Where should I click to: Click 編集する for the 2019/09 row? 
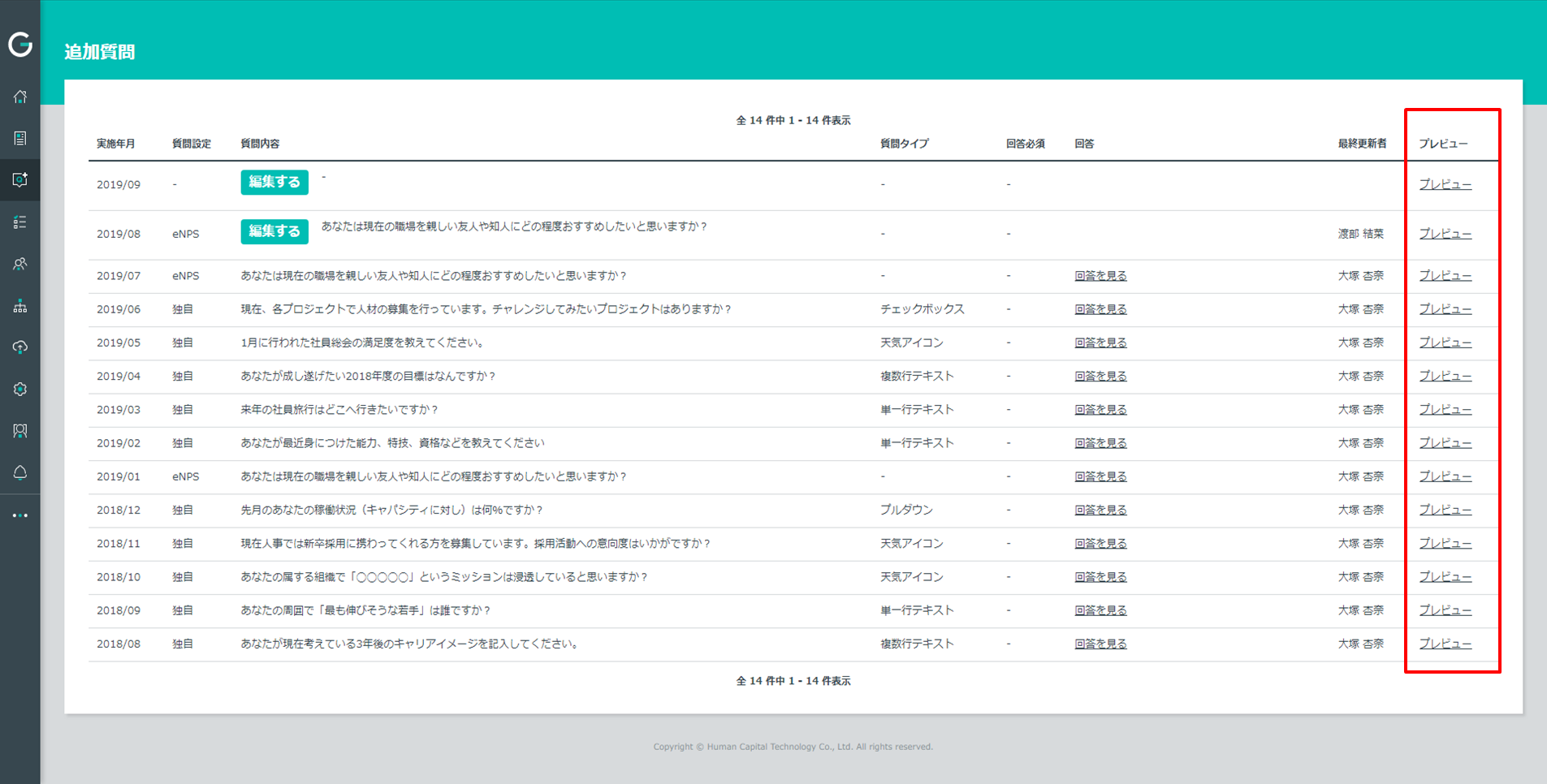[x=274, y=182]
